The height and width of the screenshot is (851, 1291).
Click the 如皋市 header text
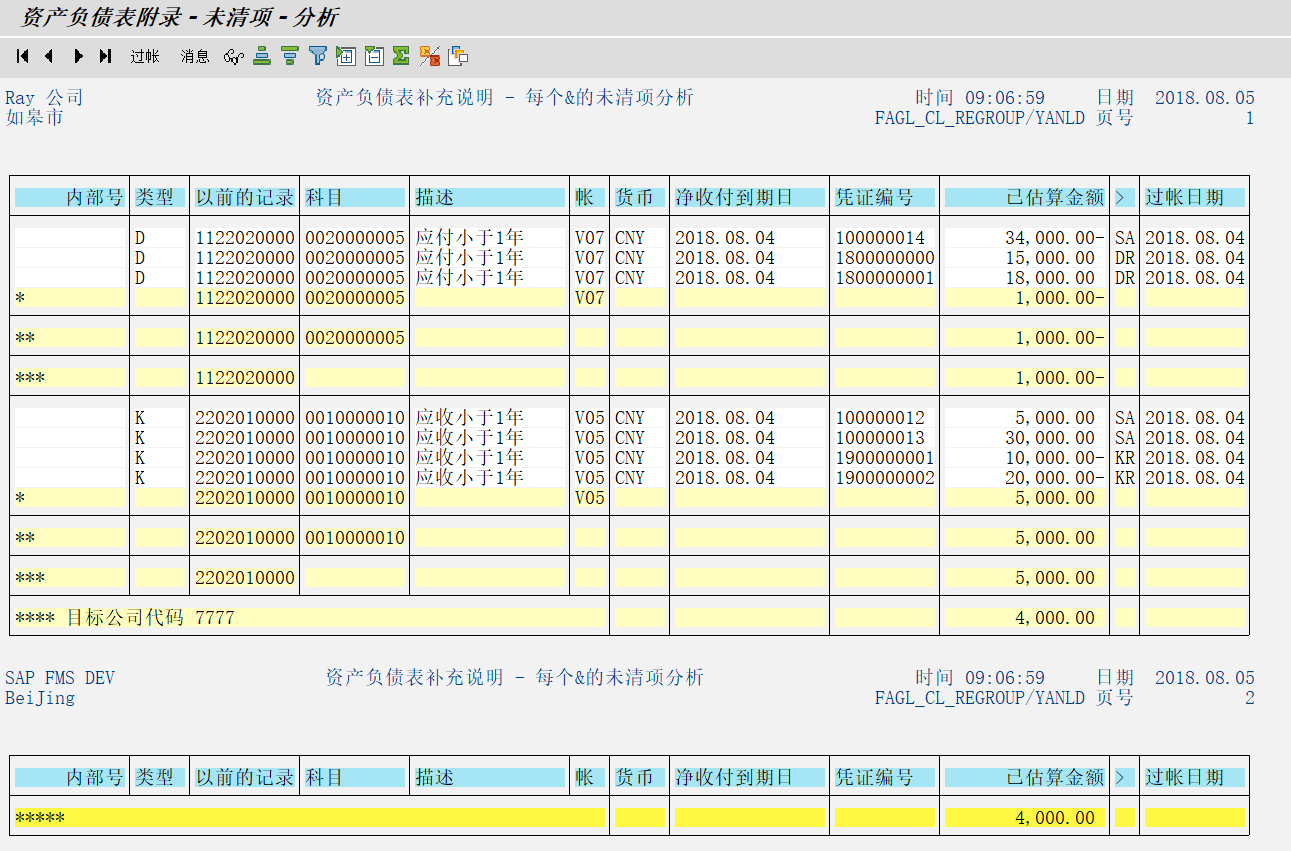click(35, 118)
